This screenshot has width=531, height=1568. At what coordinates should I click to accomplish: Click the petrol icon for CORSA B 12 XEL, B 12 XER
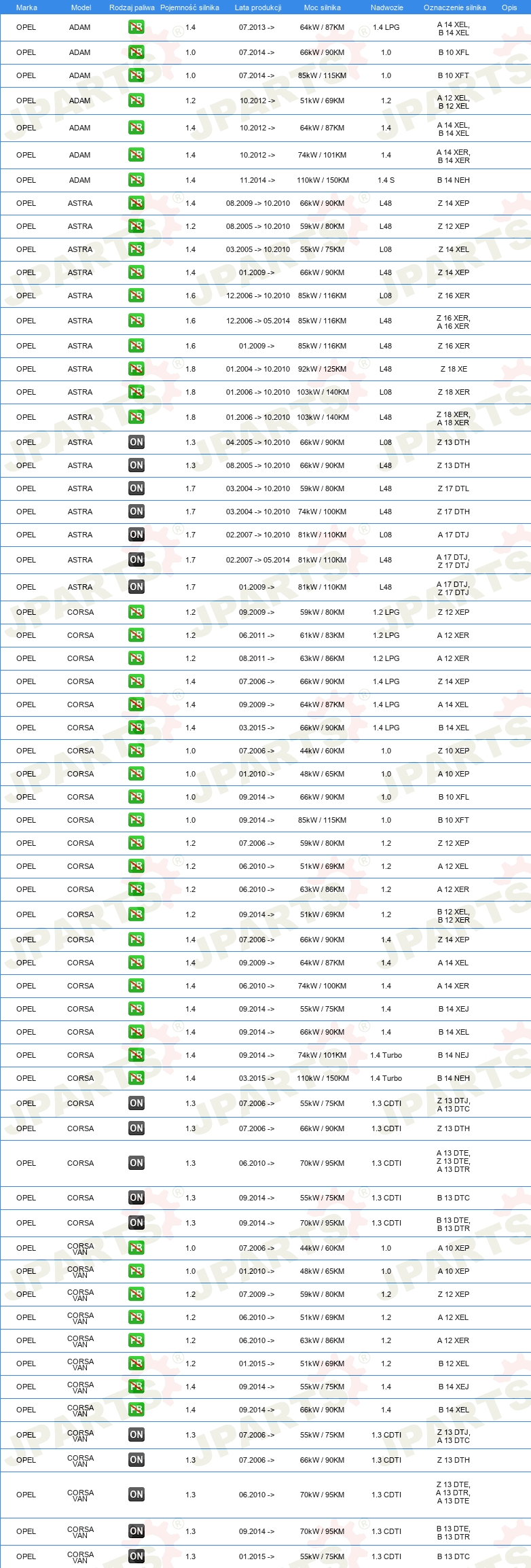coord(136,914)
